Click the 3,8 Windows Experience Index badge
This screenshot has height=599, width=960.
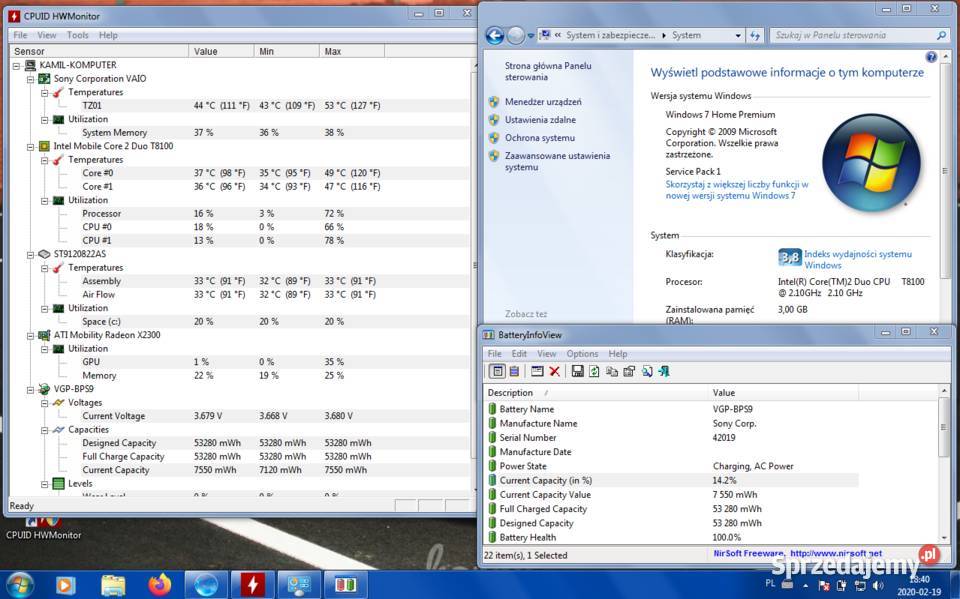(x=789, y=257)
